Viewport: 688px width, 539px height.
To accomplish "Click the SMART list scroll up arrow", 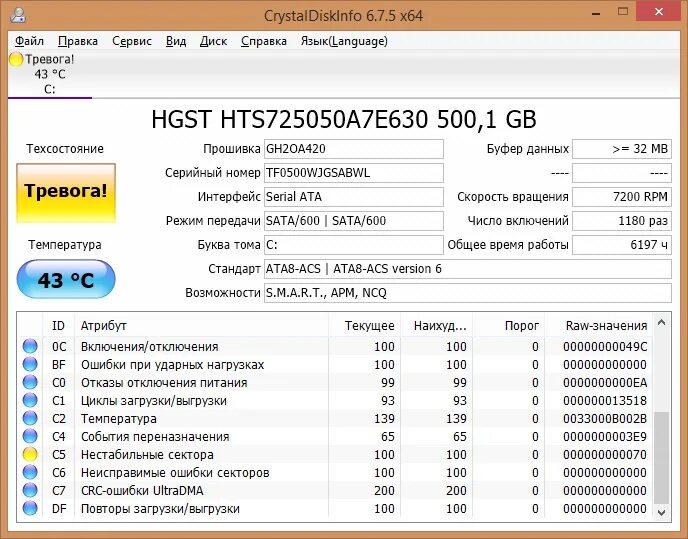I will coord(662,323).
